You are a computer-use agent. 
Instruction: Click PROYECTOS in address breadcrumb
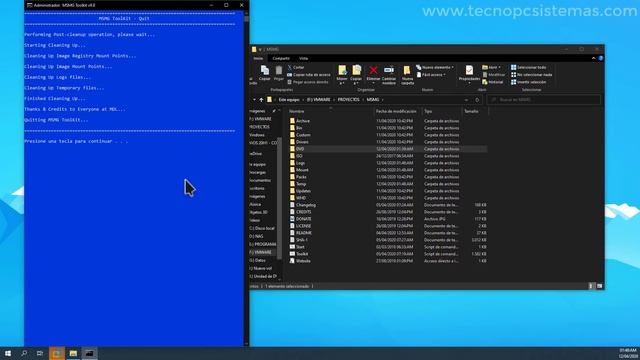349,100
